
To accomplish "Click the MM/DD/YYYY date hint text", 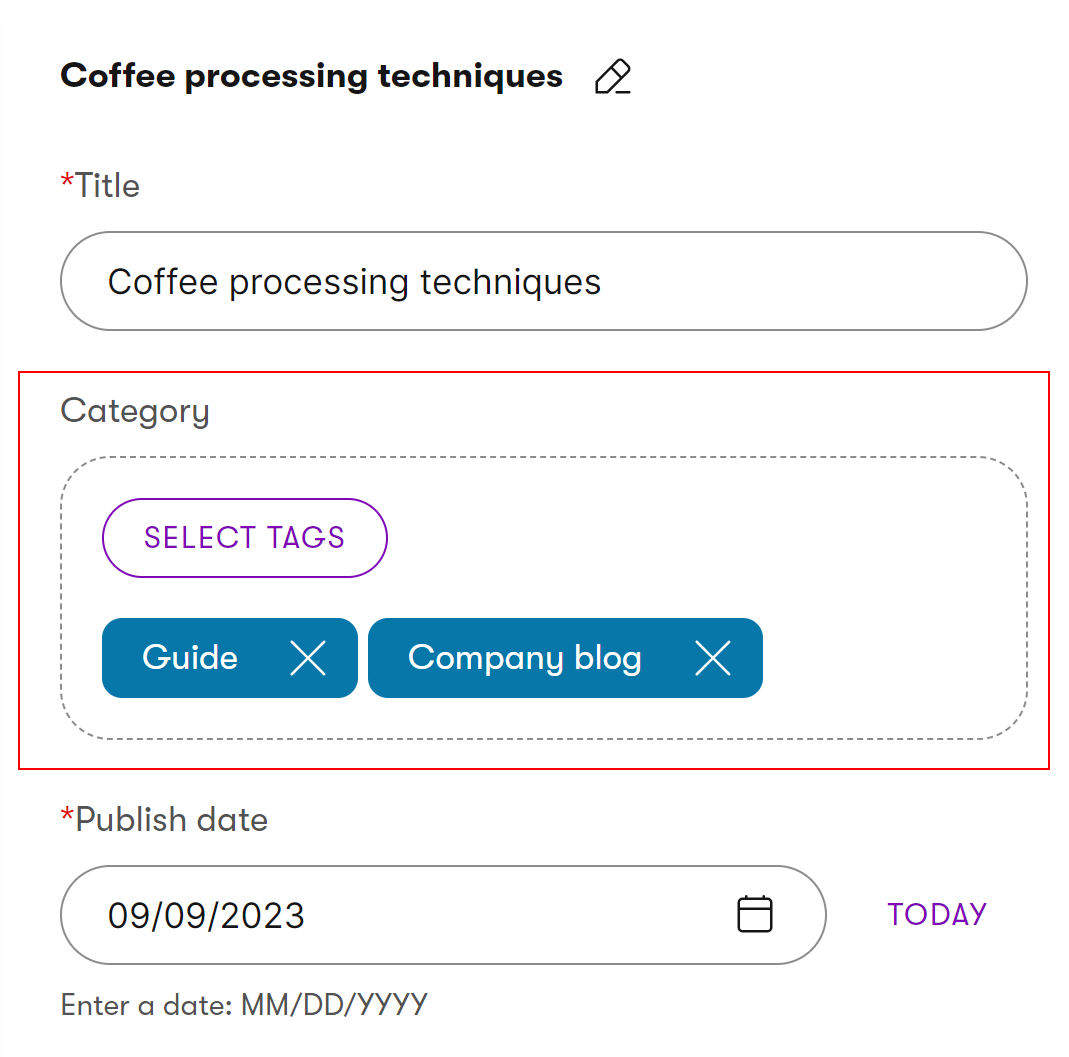I will [334, 1004].
